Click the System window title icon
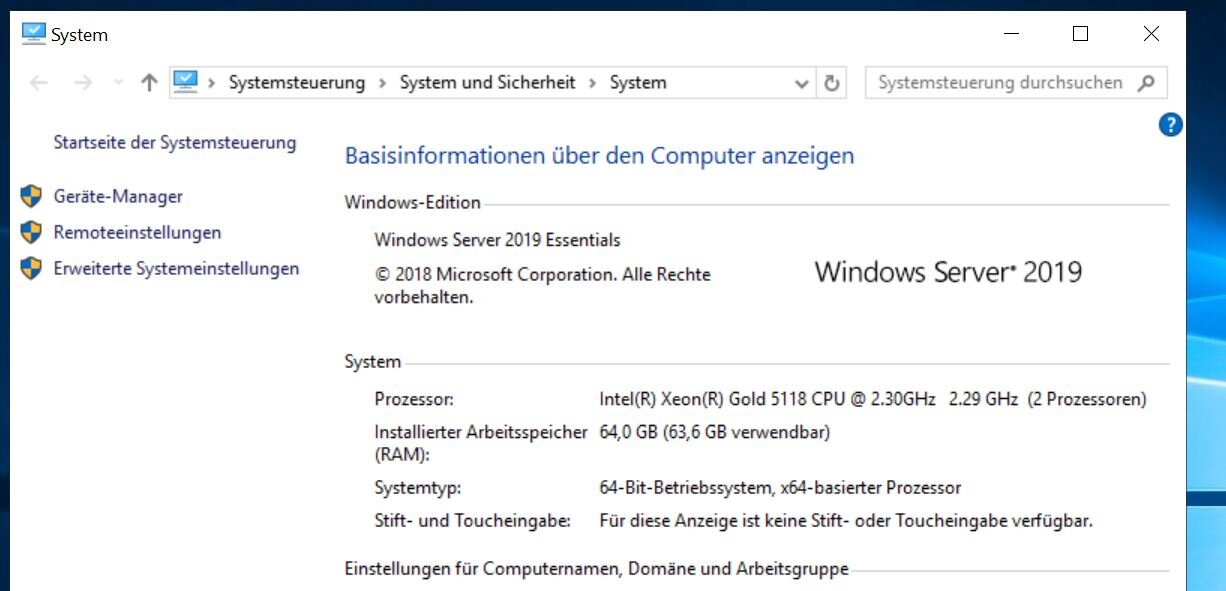This screenshot has width=1226, height=591. click(34, 34)
